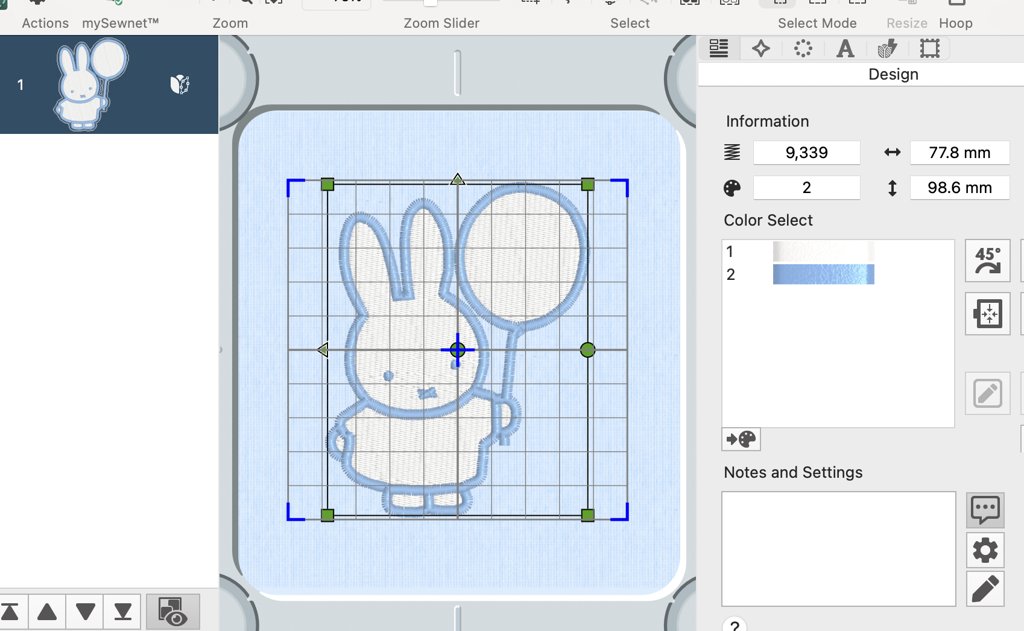
Task: Click the Zoom toolbar label
Action: click(x=230, y=24)
